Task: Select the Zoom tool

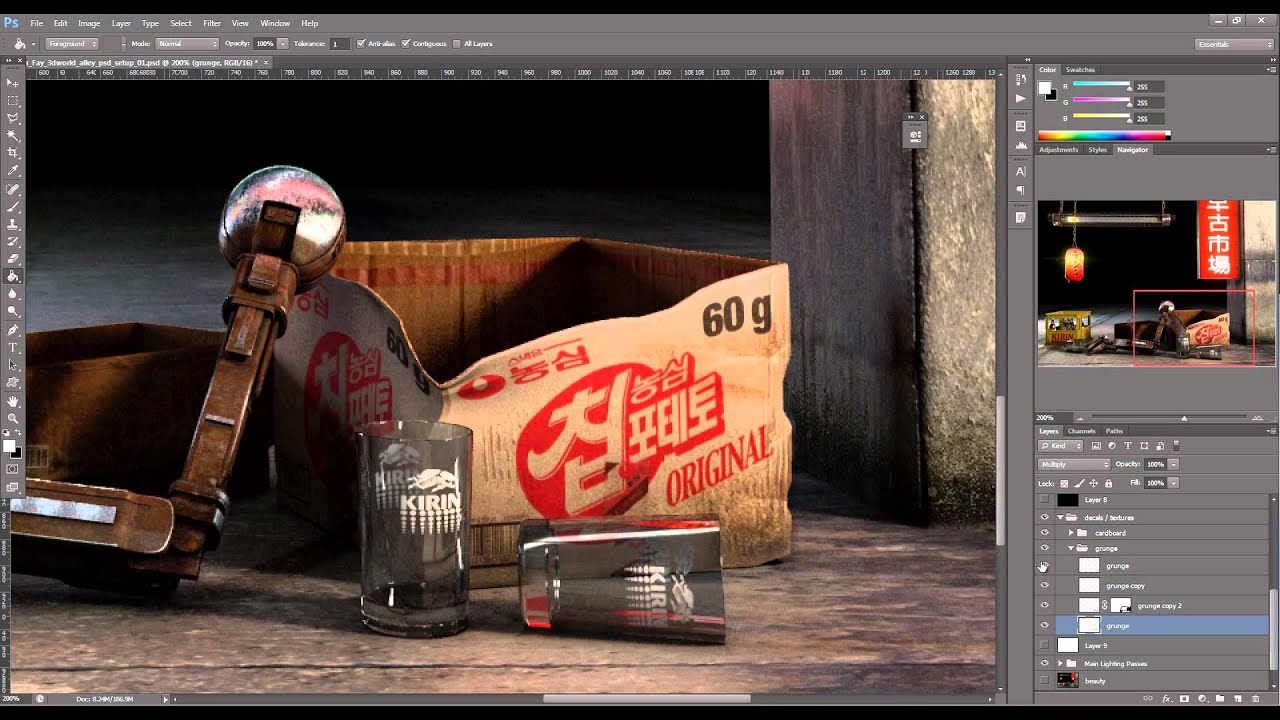Action: [x=13, y=418]
